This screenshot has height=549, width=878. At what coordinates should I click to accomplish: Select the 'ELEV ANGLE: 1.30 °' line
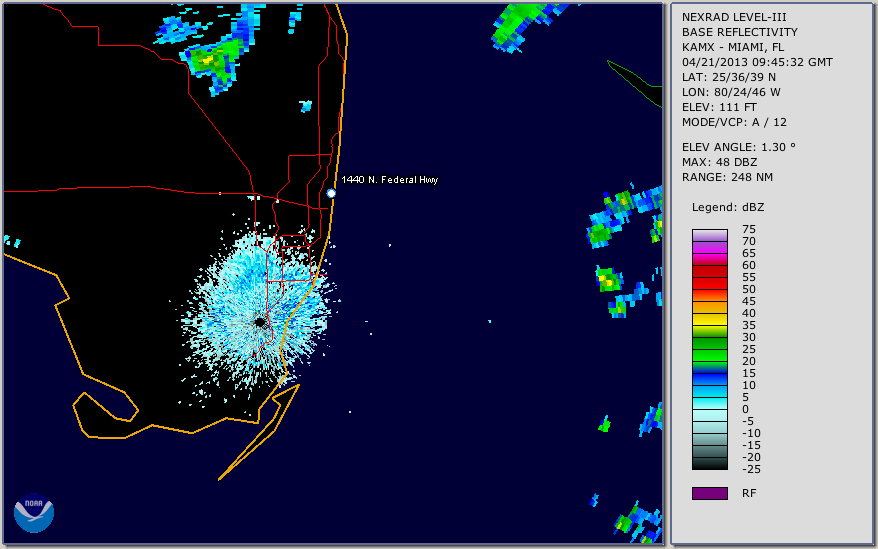pyautogui.click(x=739, y=147)
